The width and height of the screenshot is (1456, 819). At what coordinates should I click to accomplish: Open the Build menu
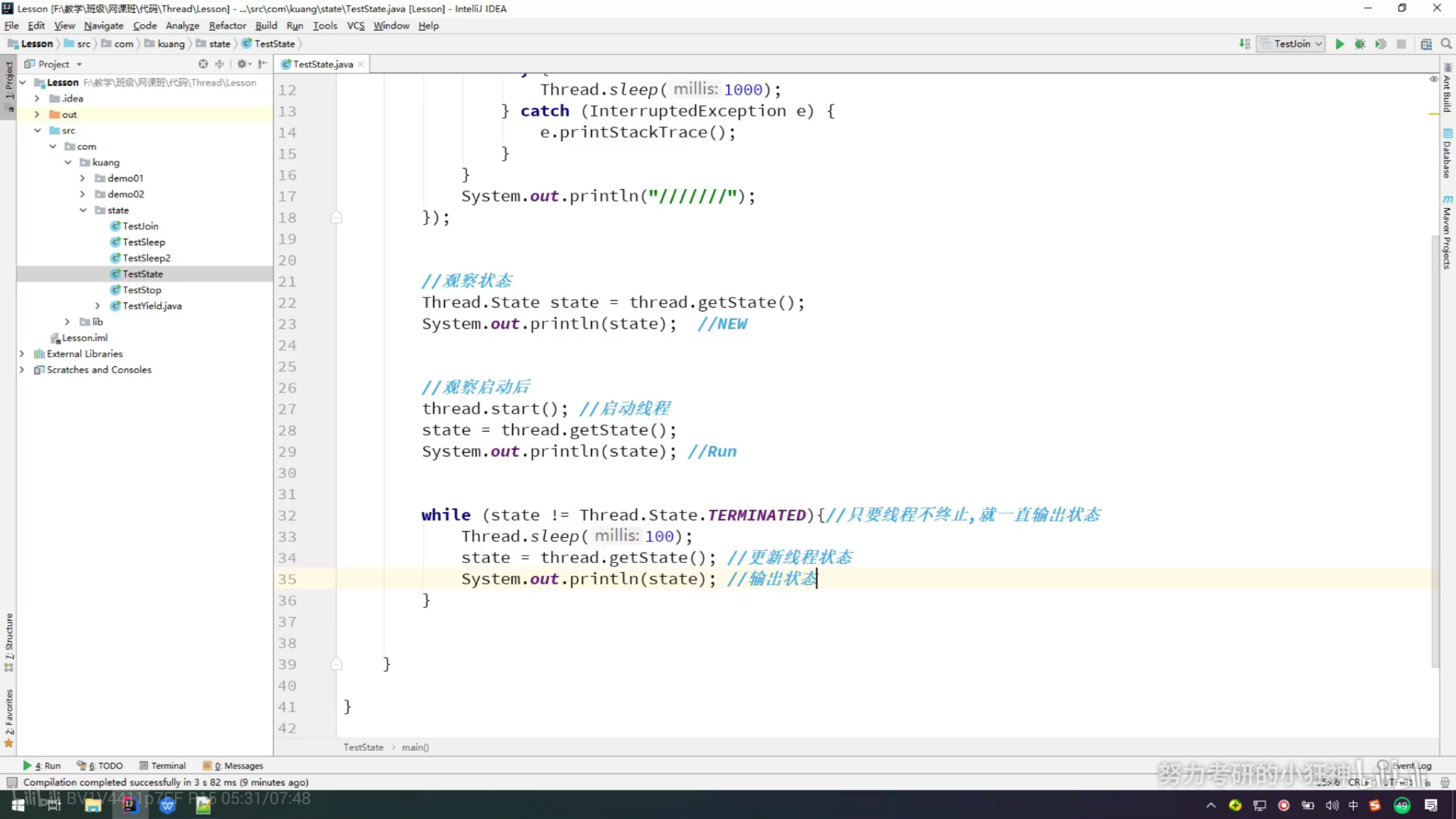point(267,26)
